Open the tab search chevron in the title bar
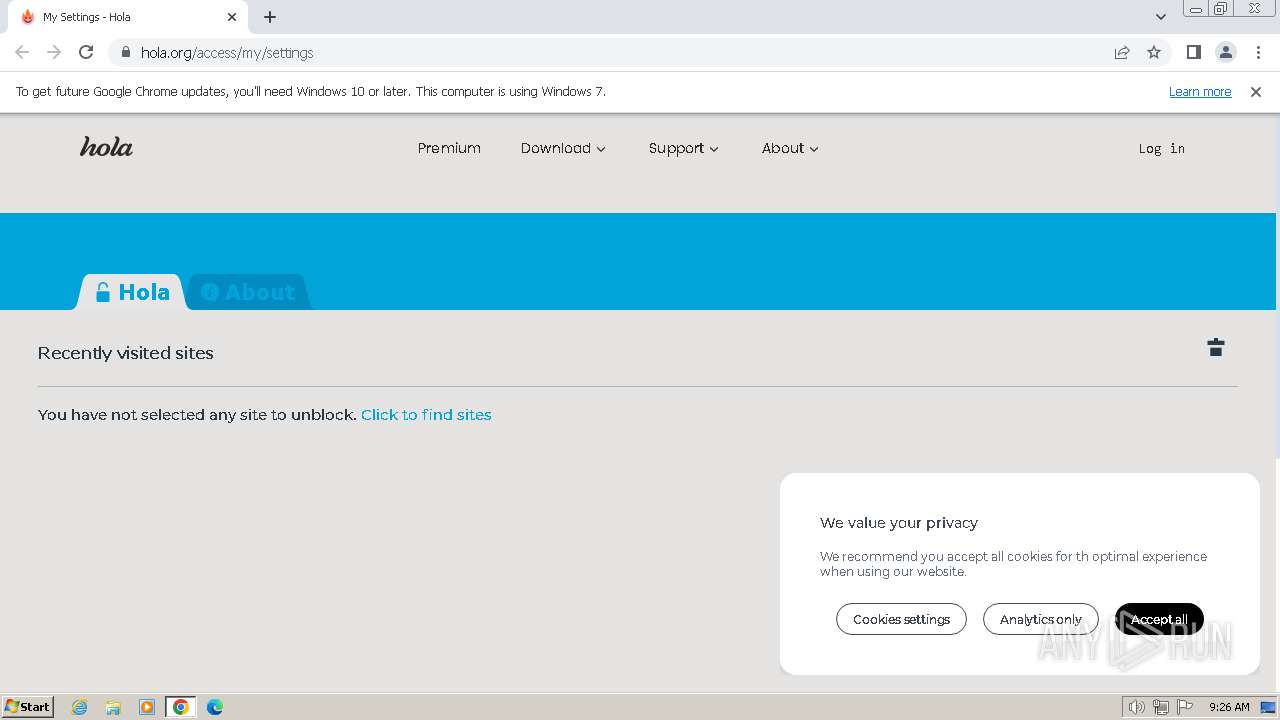Viewport: 1280px width, 720px height. 1161,17
